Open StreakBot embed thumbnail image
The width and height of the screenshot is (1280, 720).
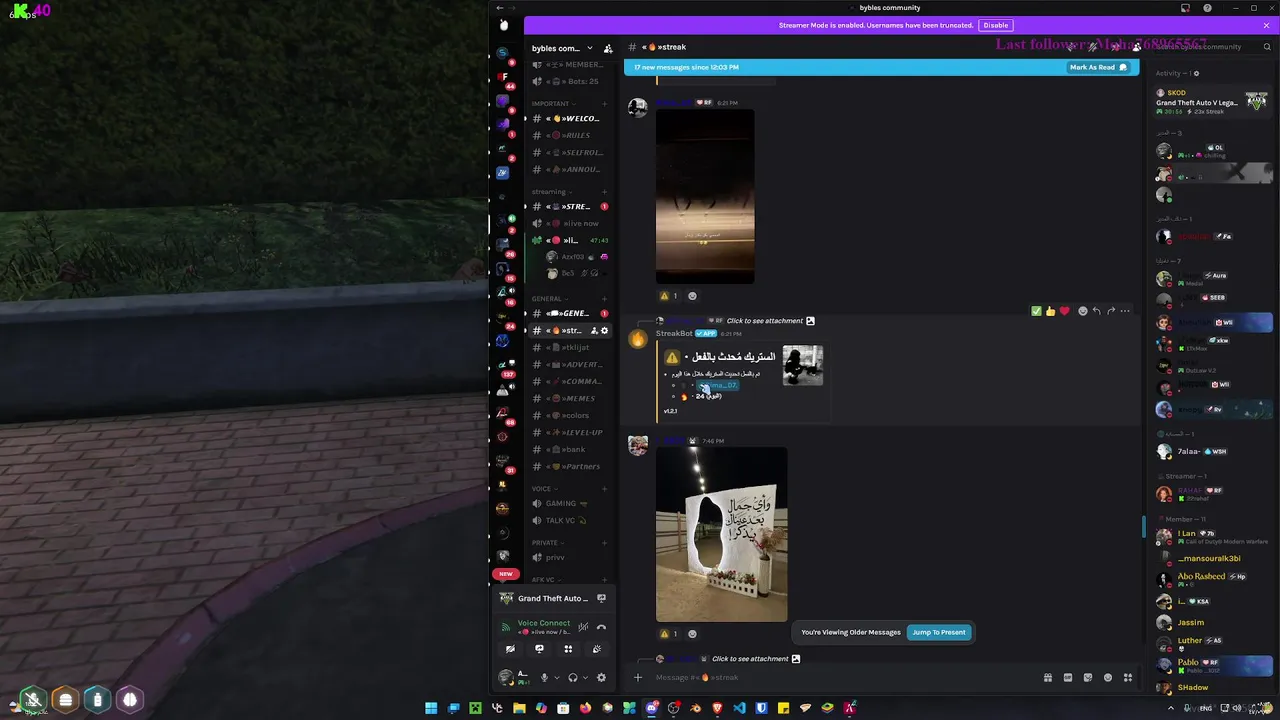803,365
